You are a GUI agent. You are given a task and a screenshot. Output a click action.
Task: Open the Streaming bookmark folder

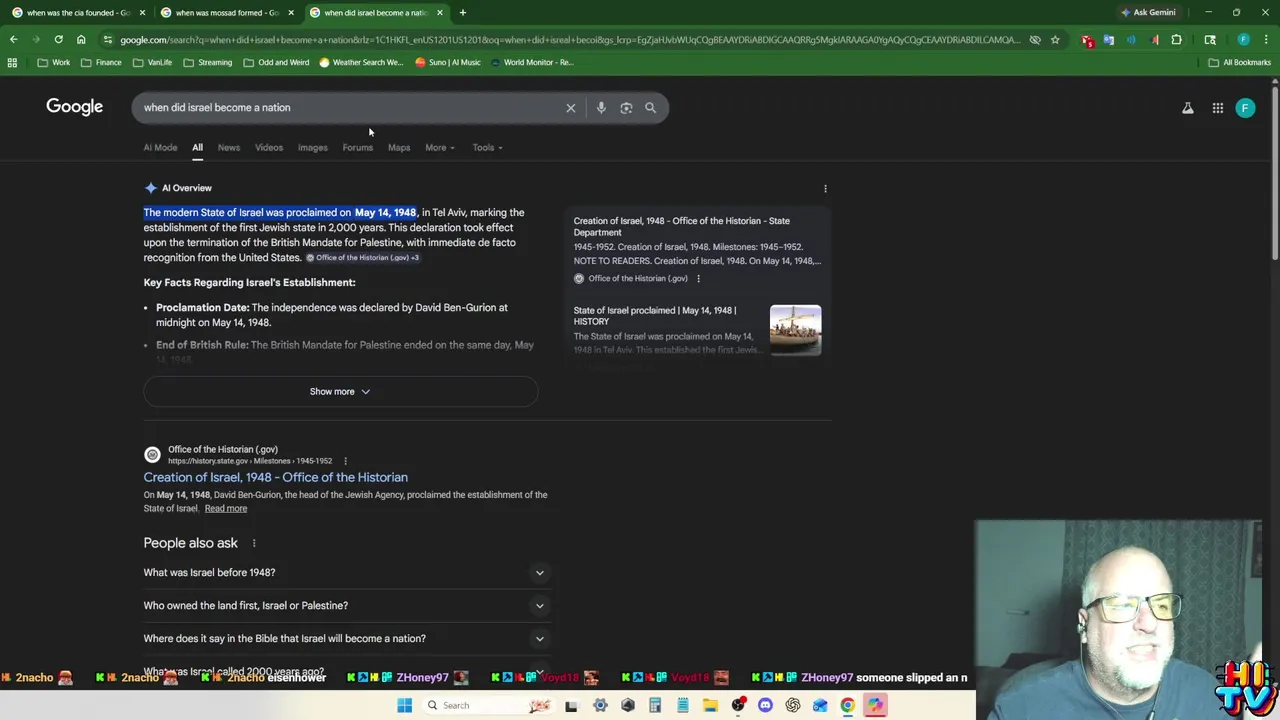(x=207, y=62)
